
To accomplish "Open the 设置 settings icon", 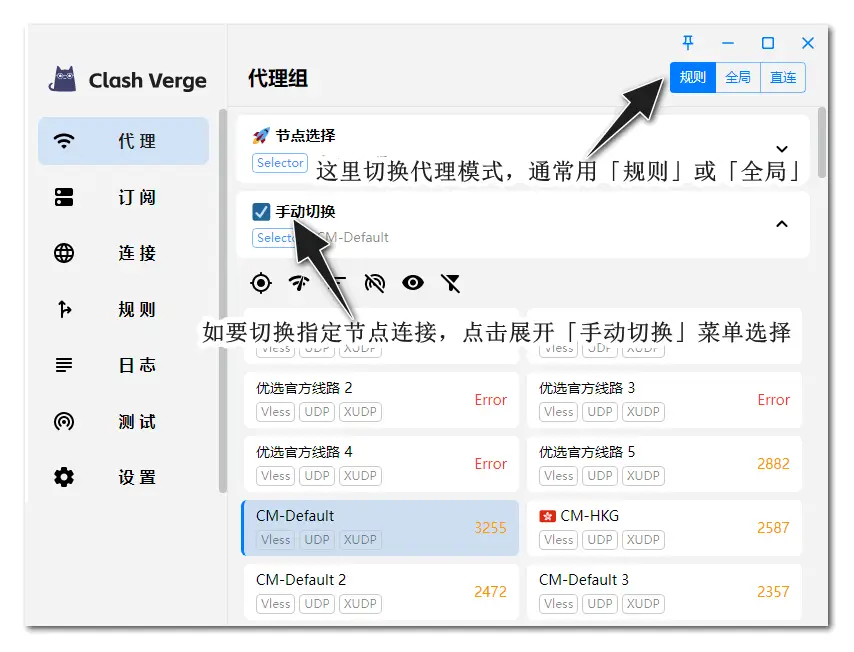I will click(64, 477).
